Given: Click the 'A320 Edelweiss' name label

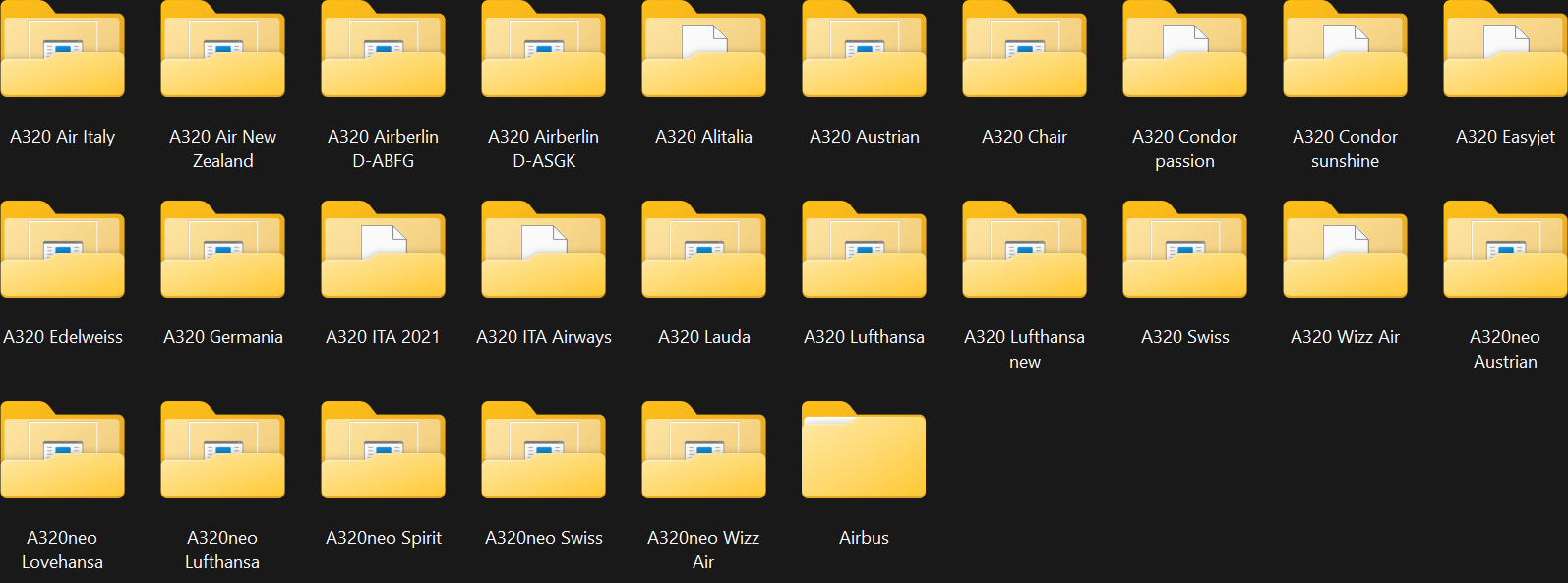Looking at the screenshot, I should [63, 337].
